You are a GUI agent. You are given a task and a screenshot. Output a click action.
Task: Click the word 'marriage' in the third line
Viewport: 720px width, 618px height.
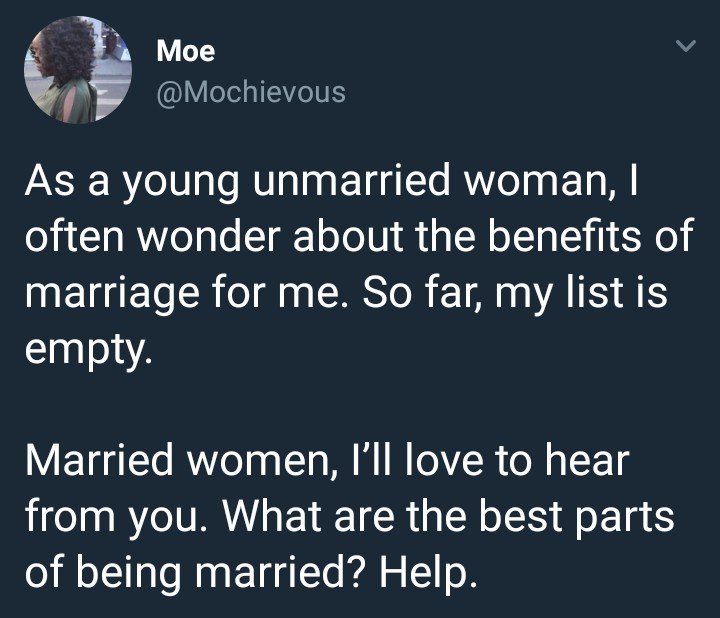click(112, 295)
